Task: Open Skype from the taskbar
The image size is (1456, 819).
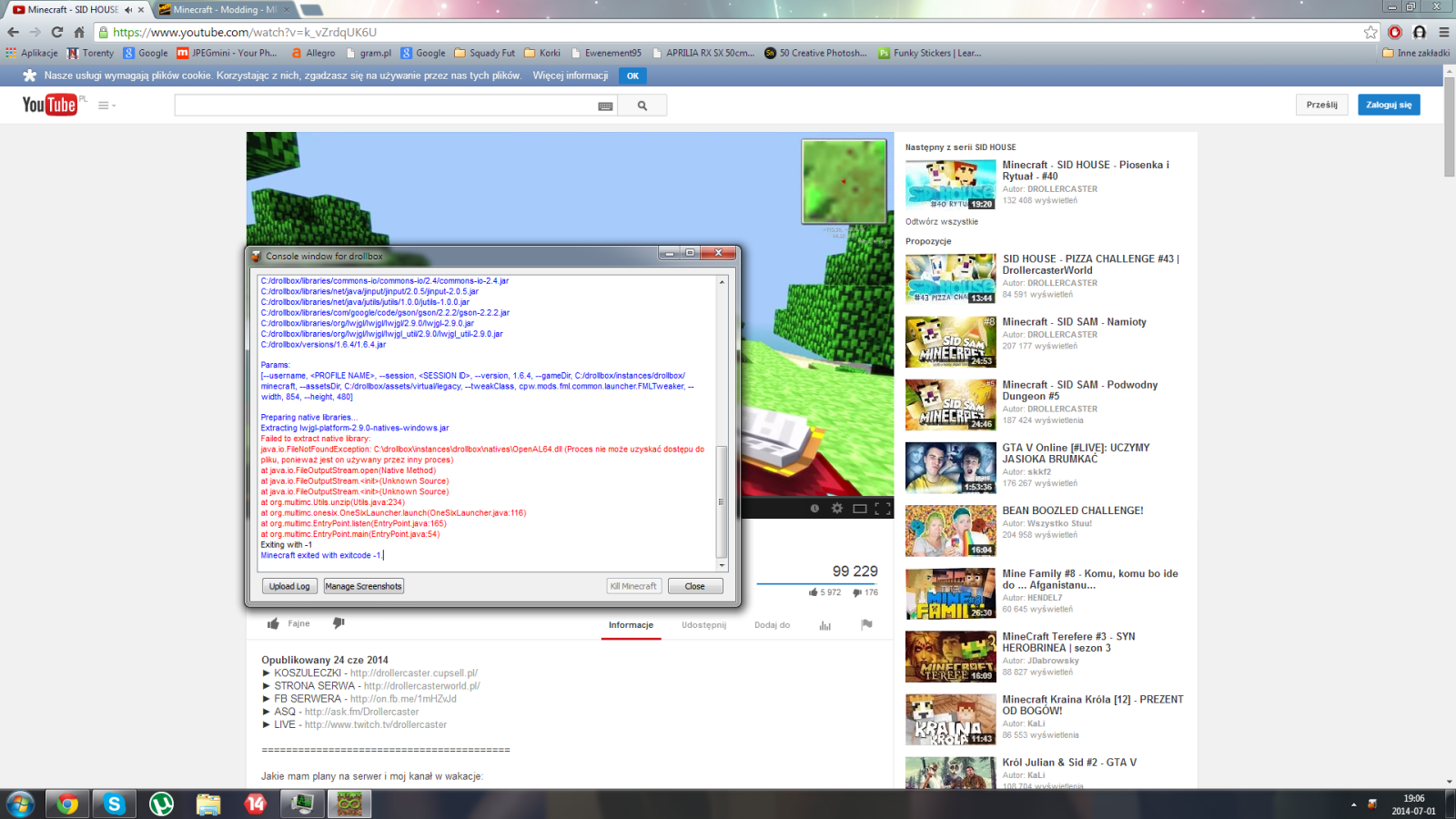Action: tap(114, 804)
